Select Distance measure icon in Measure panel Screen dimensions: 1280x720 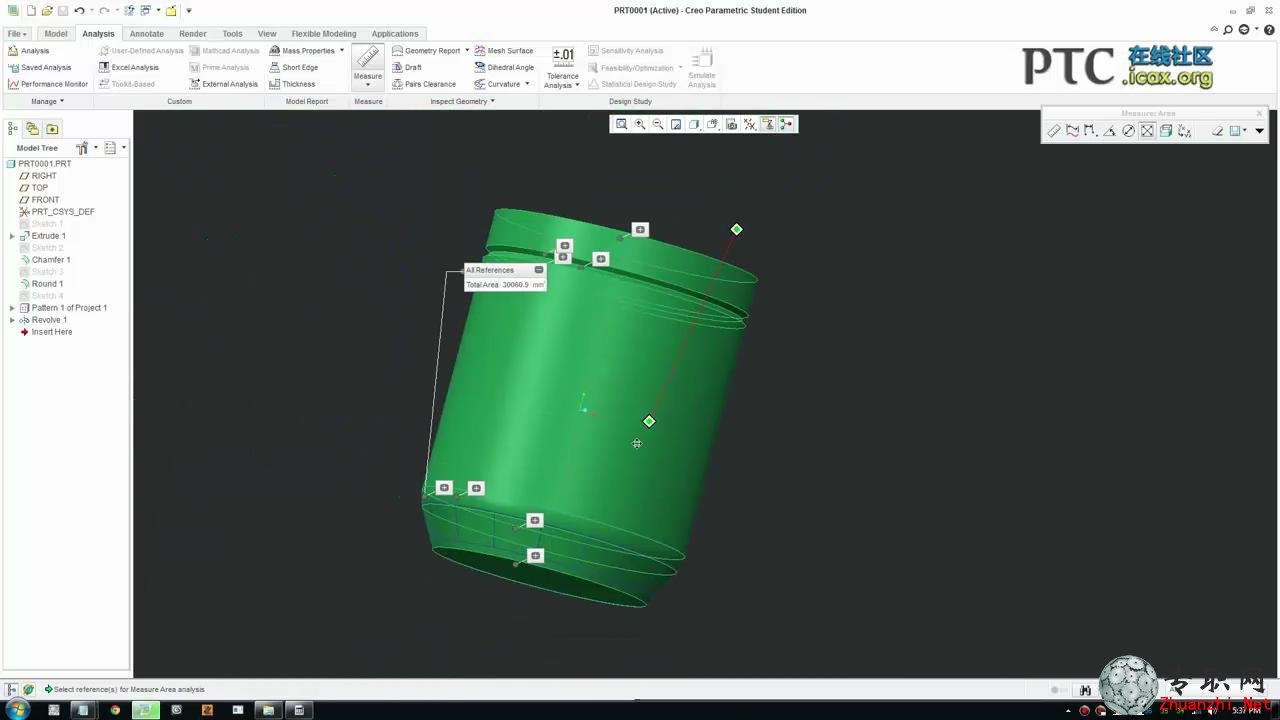coord(1090,131)
